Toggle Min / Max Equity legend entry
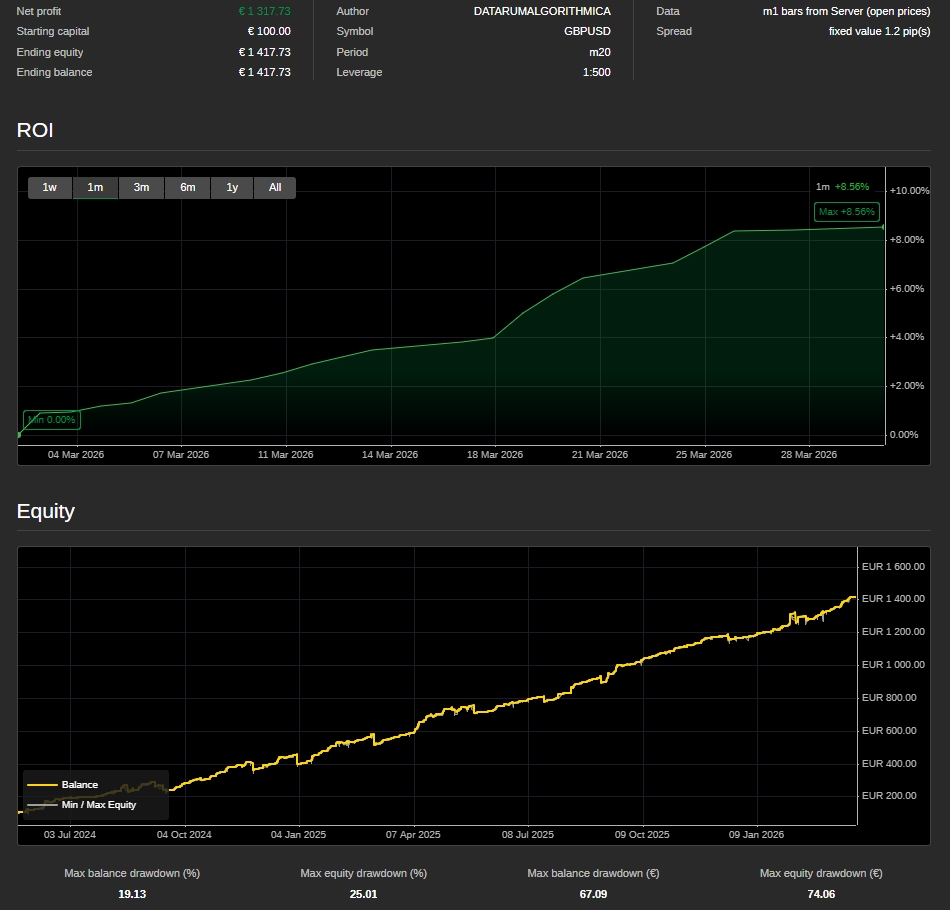 98,804
